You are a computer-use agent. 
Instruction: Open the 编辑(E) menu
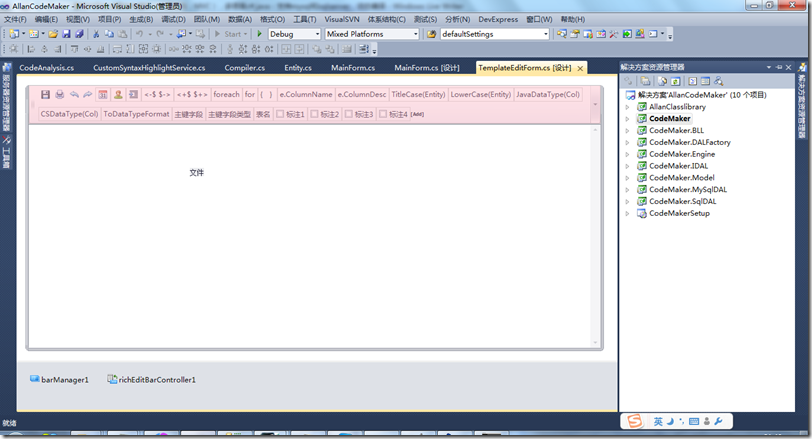click(x=46, y=19)
